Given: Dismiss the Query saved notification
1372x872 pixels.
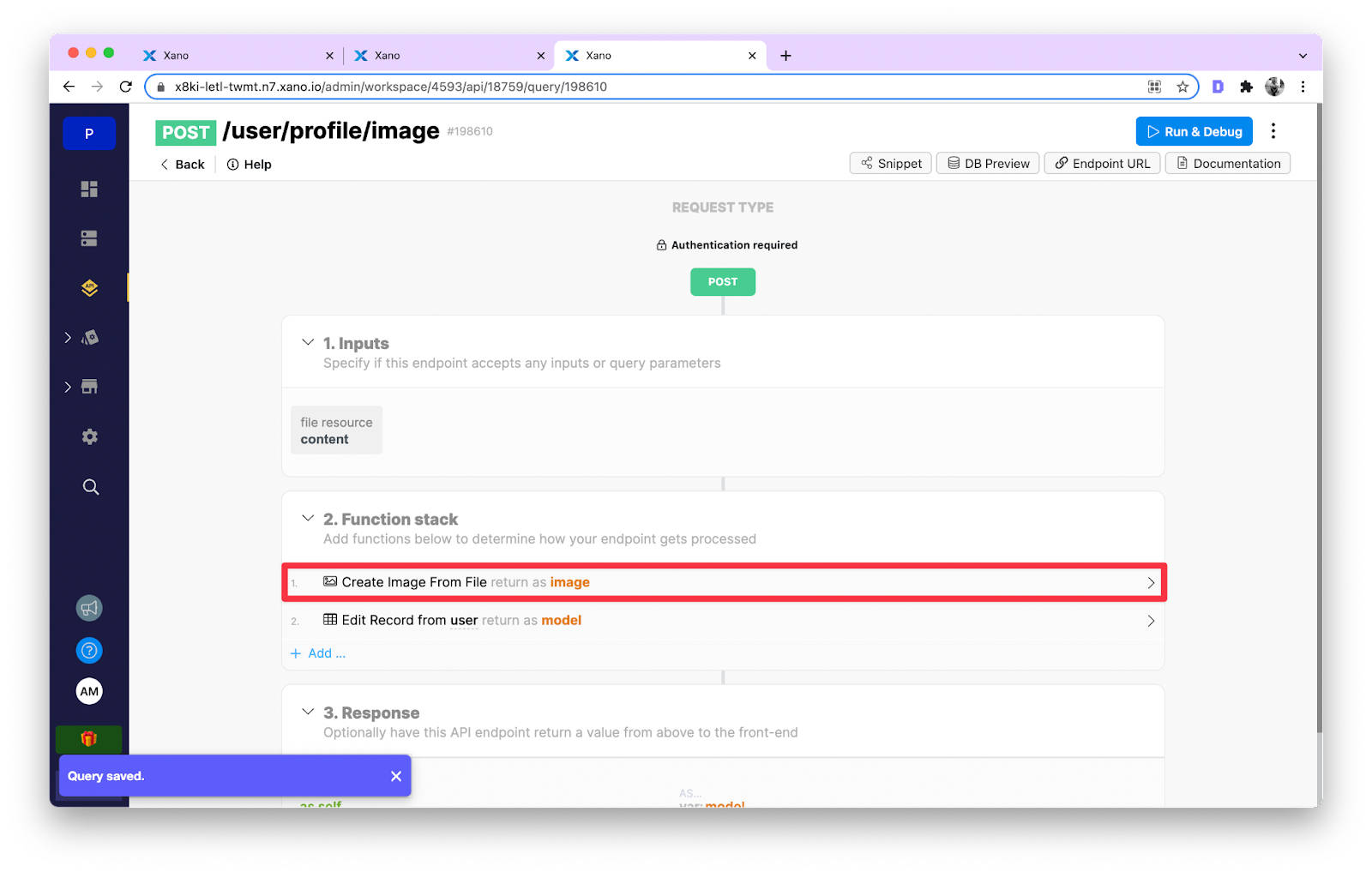Looking at the screenshot, I should pos(396,775).
